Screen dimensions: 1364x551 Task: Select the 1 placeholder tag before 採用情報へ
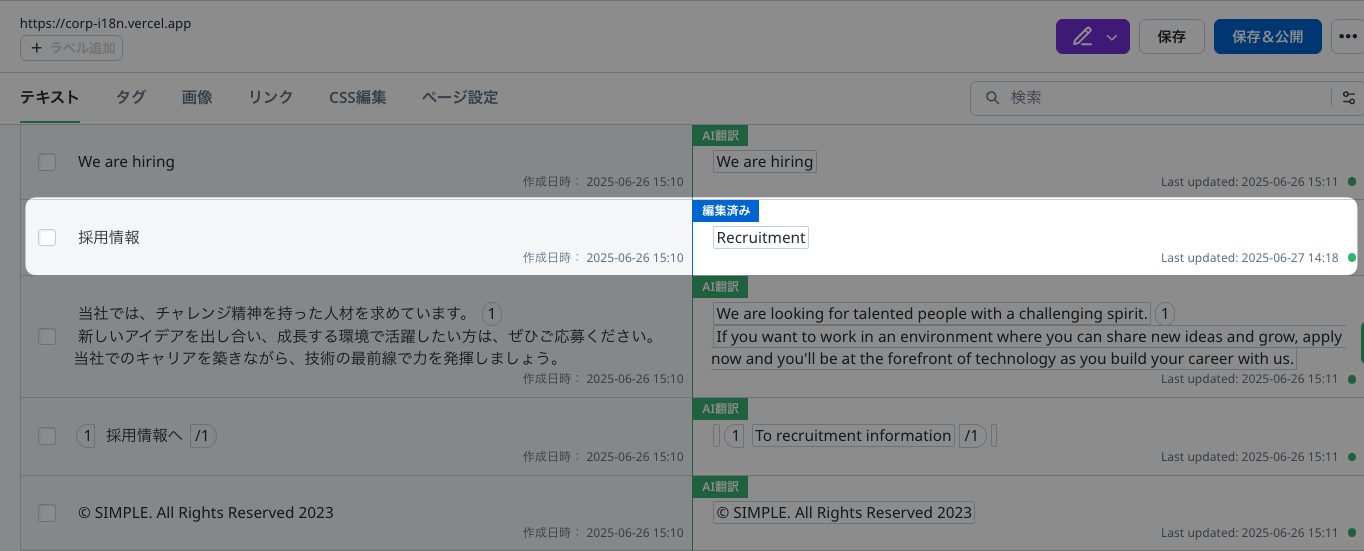pos(87,436)
